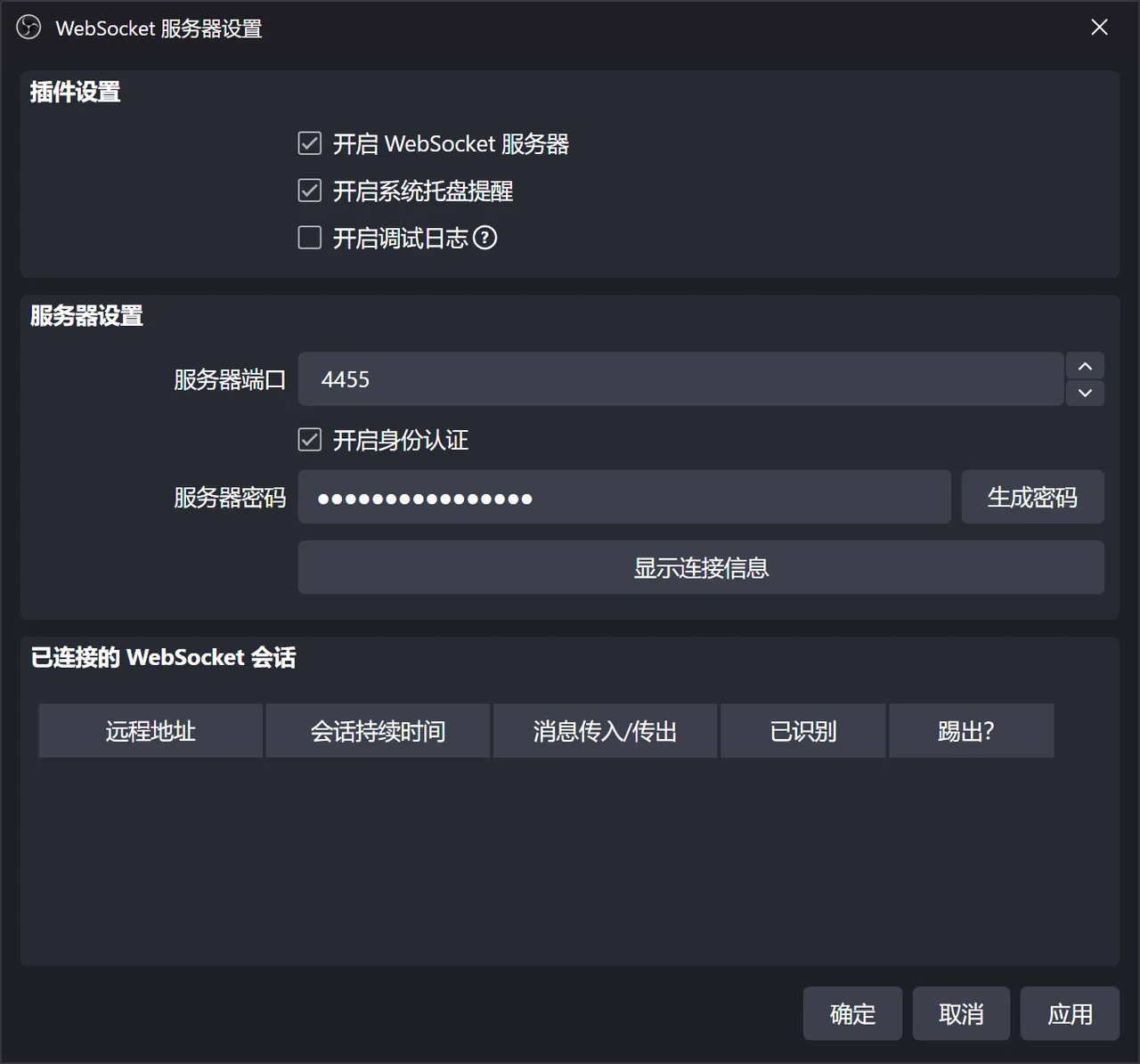This screenshot has height=1064, width=1140.
Task: Click the OBS logo in the title bar
Action: coord(28,28)
